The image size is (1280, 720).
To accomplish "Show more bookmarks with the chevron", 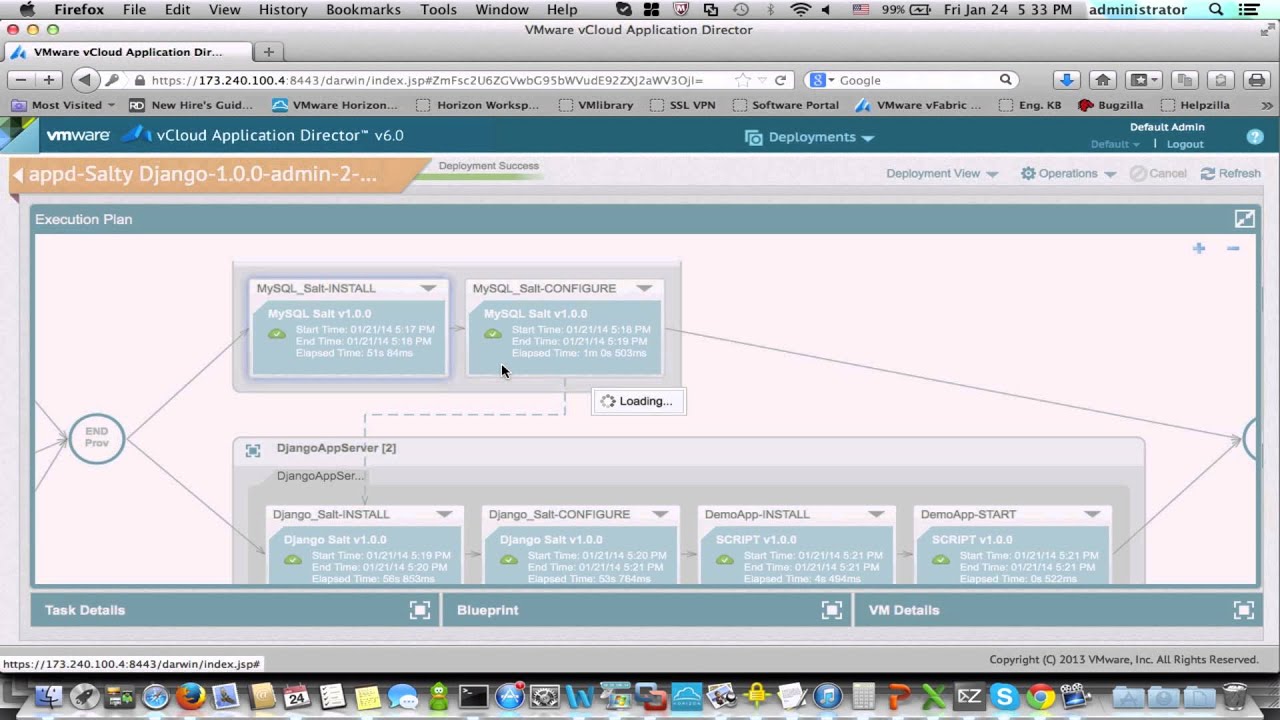I will [1267, 105].
